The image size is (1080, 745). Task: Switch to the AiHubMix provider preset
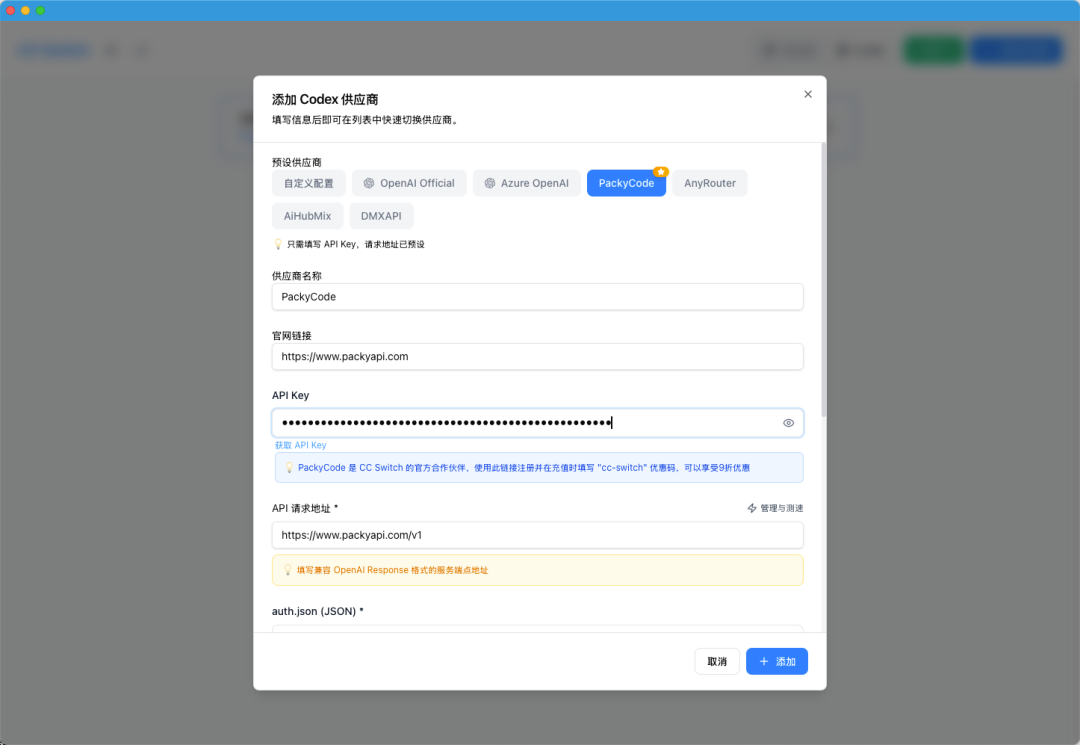point(307,215)
